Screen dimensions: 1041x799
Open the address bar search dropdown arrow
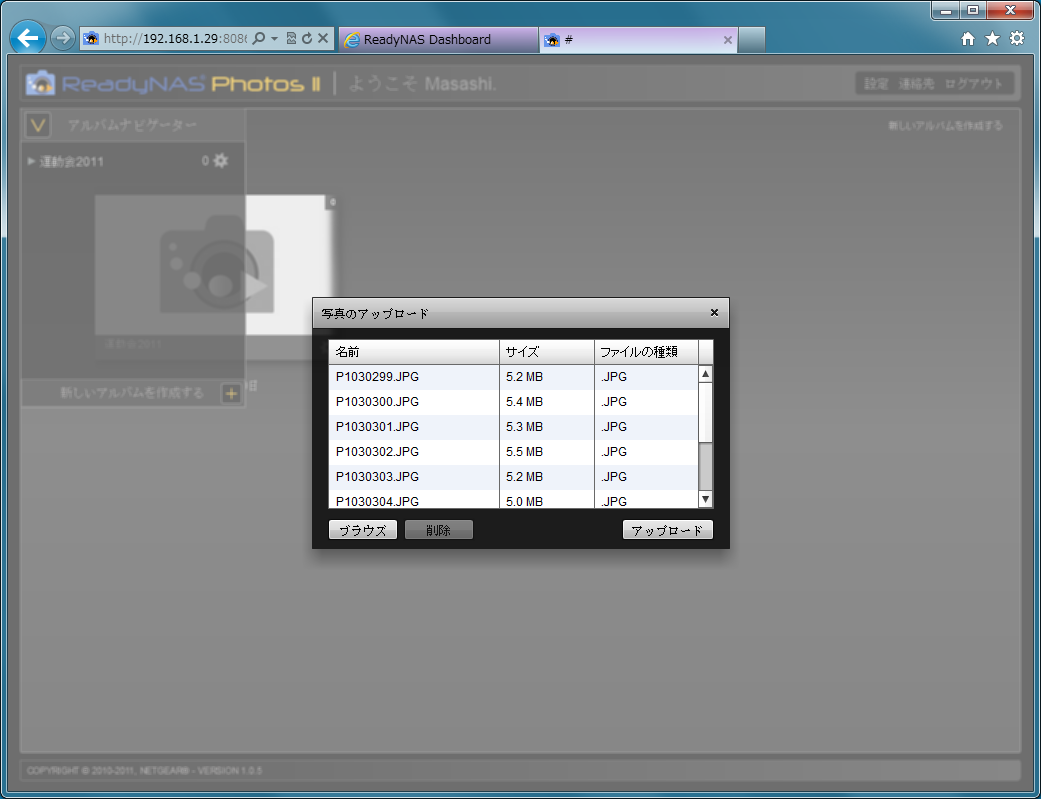click(274, 39)
